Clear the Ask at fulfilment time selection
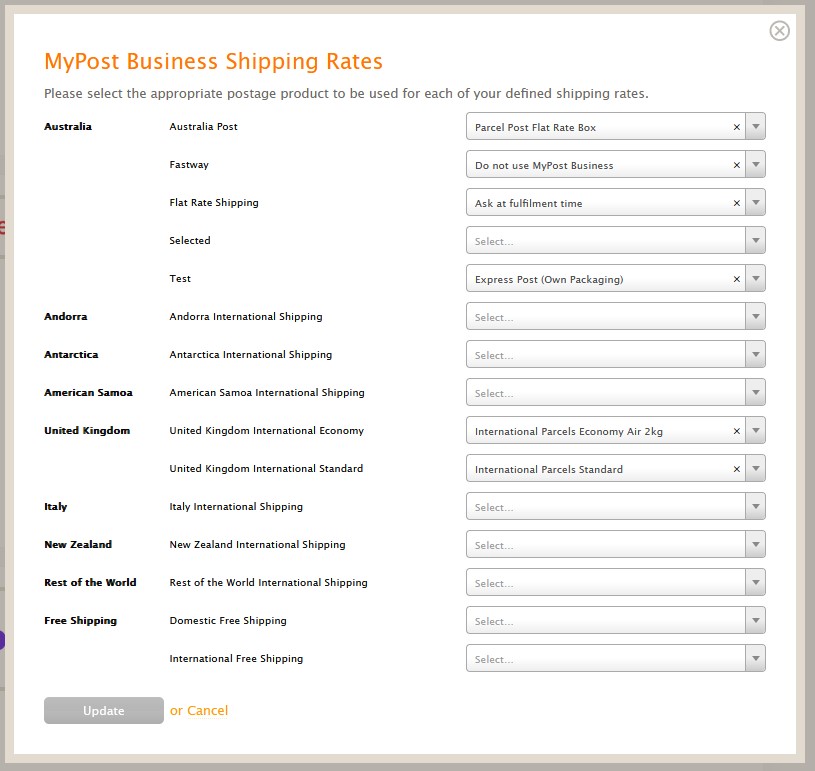This screenshot has width=815, height=771. point(736,203)
